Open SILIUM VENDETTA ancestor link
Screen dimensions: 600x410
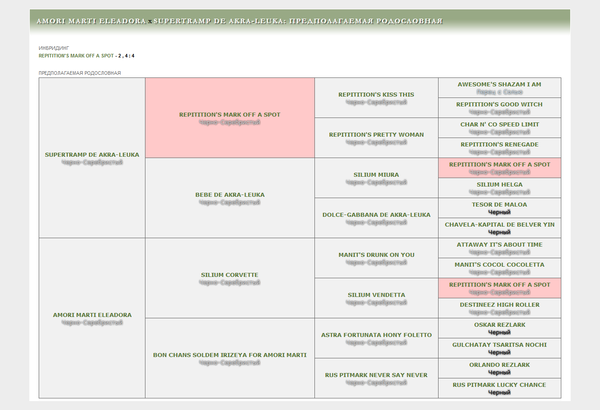click(x=376, y=295)
